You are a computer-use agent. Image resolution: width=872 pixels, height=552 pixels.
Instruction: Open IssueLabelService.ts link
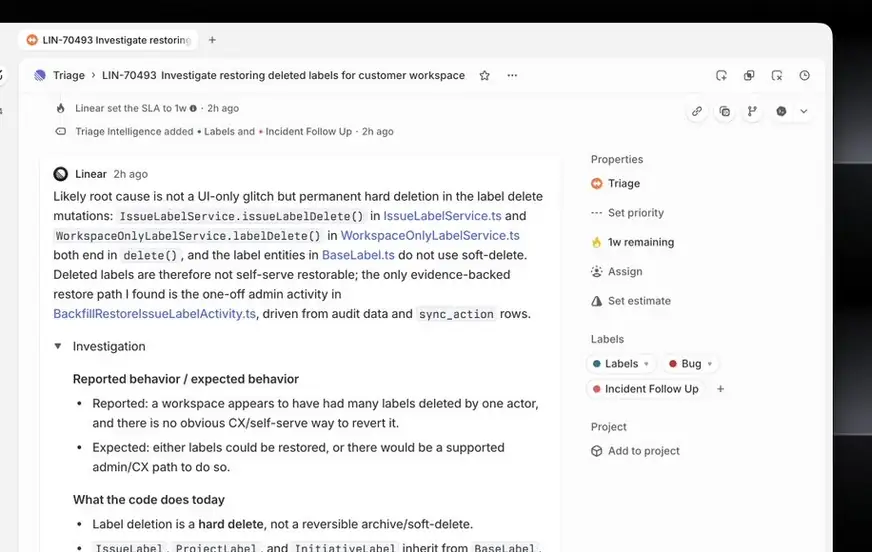pos(442,216)
